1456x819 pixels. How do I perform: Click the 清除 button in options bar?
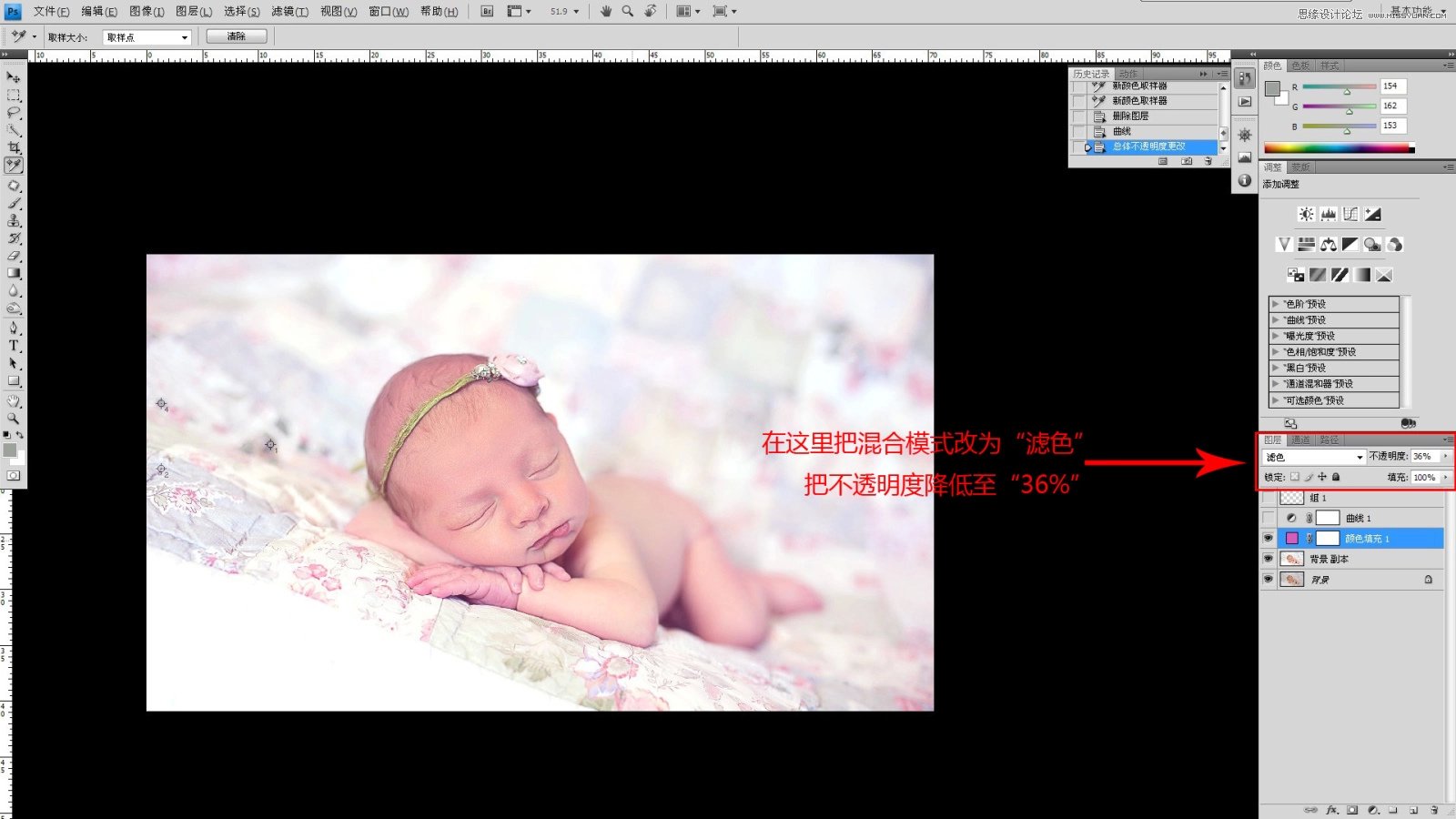click(236, 35)
